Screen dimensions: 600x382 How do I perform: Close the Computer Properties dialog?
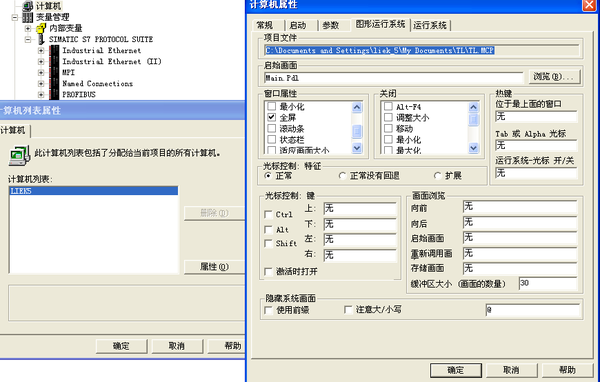tap(590, 5)
